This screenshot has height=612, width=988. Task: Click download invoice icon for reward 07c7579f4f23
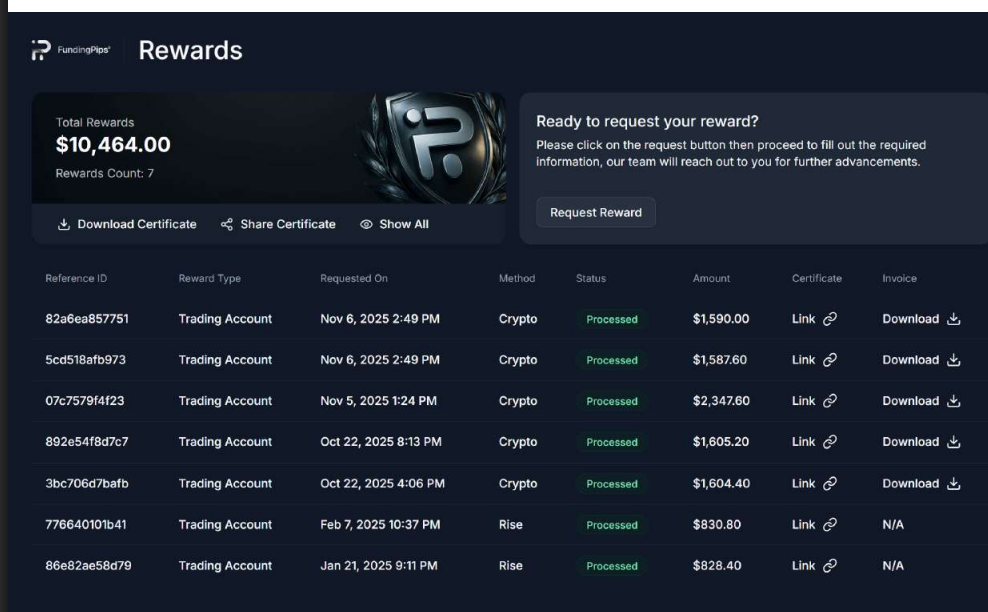(953, 402)
